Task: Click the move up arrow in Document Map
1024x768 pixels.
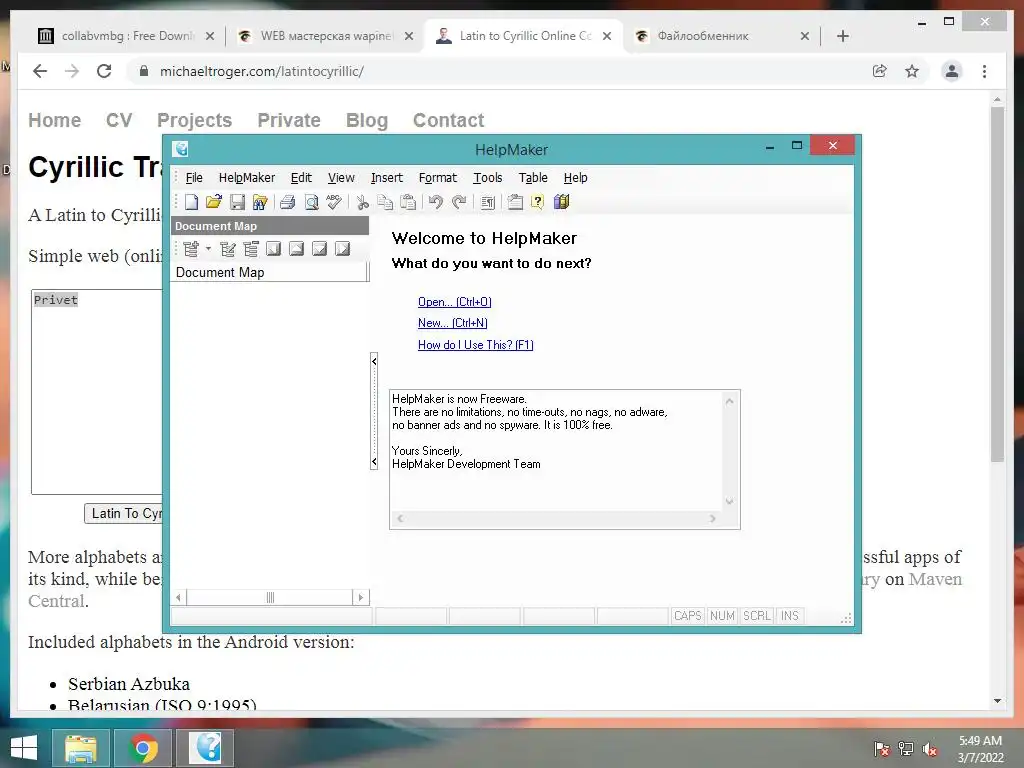Action: pos(296,249)
